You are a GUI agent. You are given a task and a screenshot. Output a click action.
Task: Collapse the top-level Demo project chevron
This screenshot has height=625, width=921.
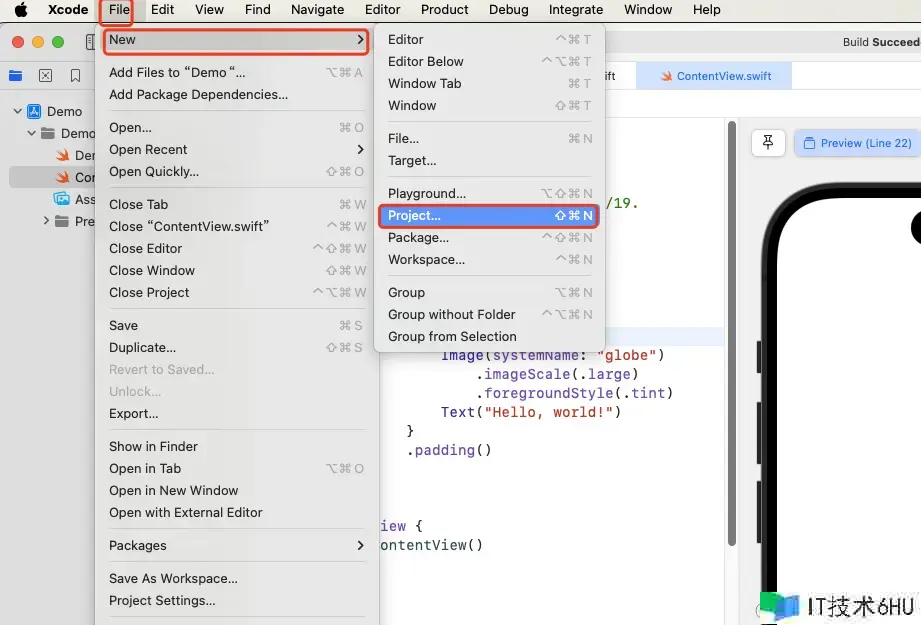18,111
